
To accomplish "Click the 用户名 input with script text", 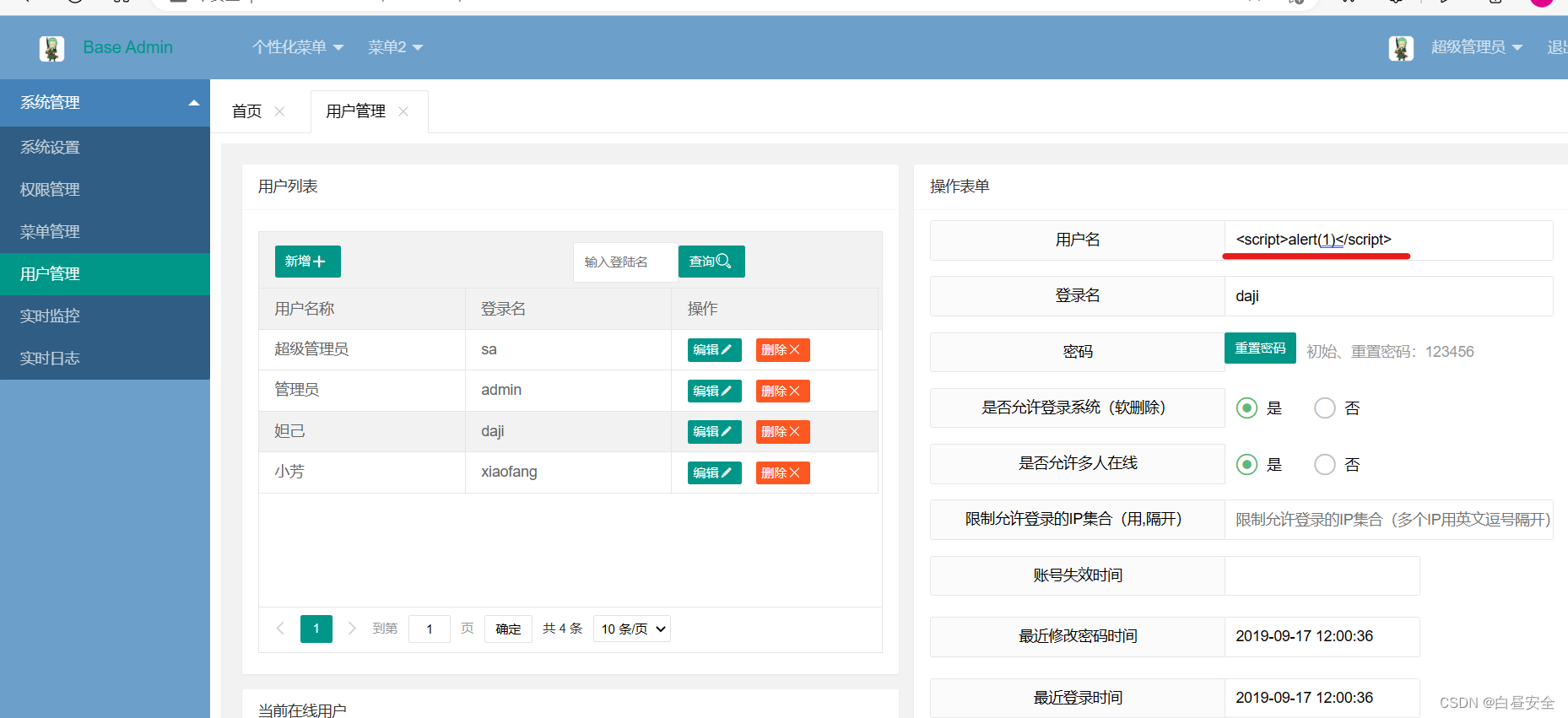I will pyautogui.click(x=1388, y=240).
